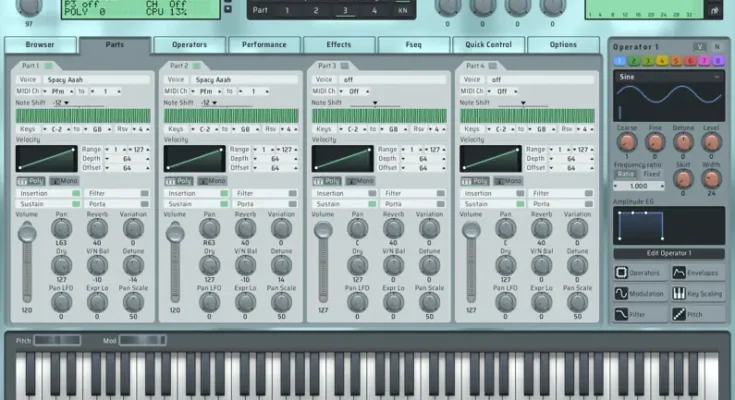Increase frequency ratio 1.000 value
Image resolution: width=735 pixels, height=400 pixels.
(662, 186)
